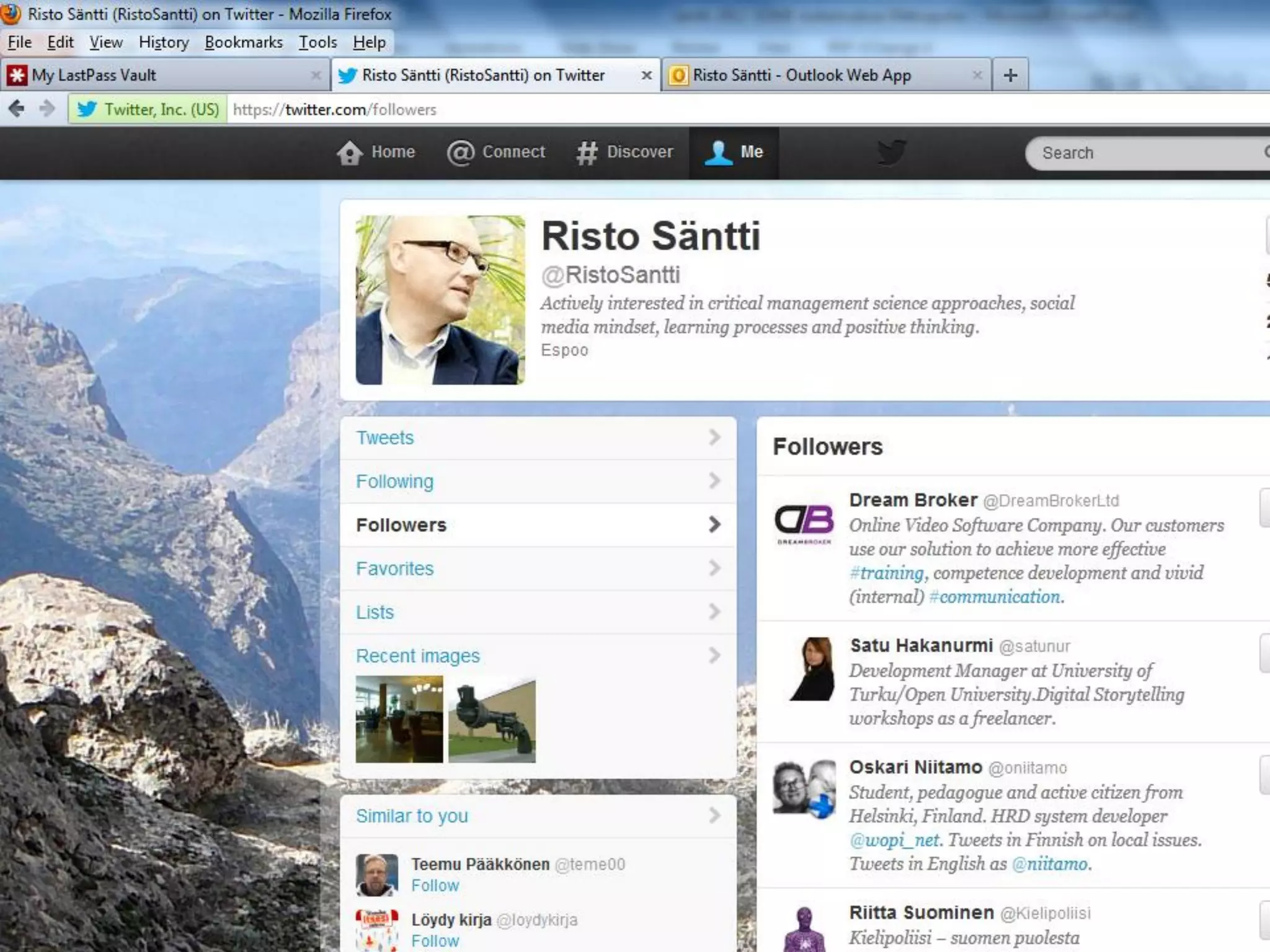
Task: Expand the Tweets chevron arrow
Action: (714, 437)
